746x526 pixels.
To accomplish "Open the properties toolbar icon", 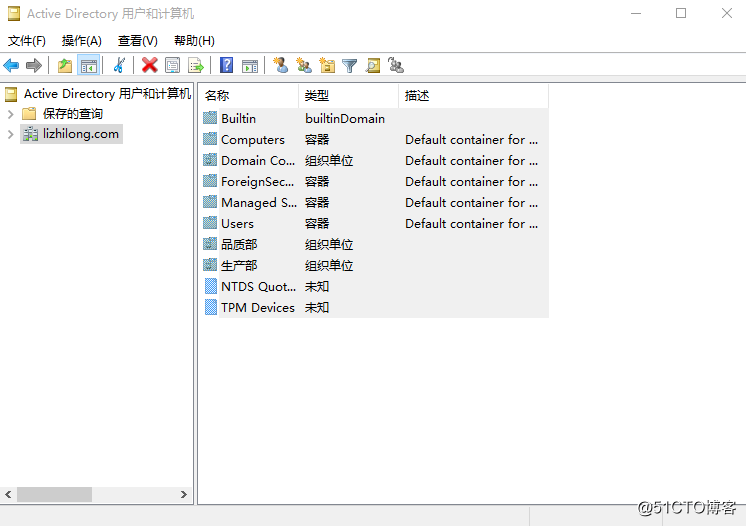I will 172,65.
